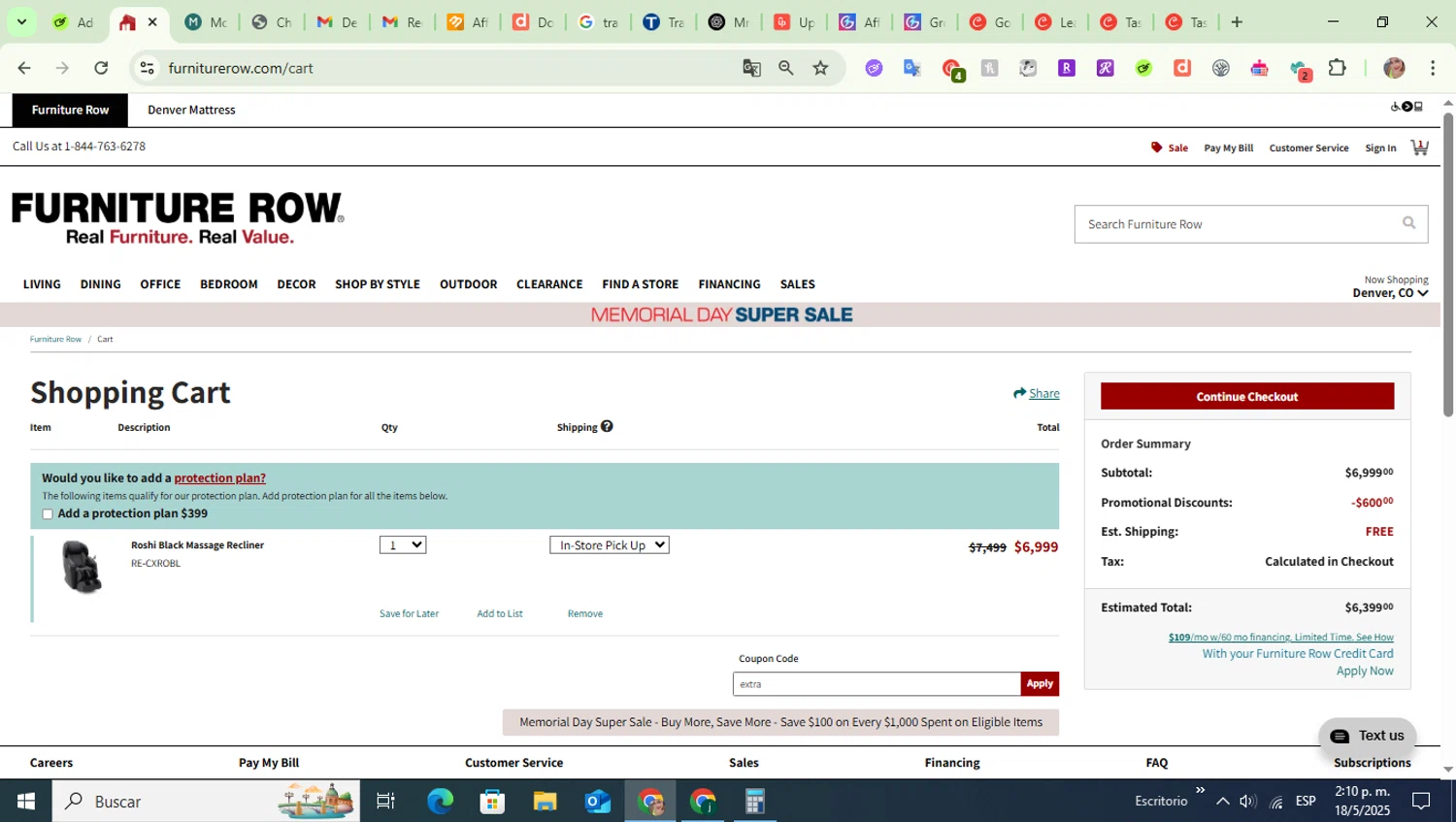Image resolution: width=1456 pixels, height=822 pixels.
Task: Open the $109/mo financing See How link
Action: point(1280,637)
